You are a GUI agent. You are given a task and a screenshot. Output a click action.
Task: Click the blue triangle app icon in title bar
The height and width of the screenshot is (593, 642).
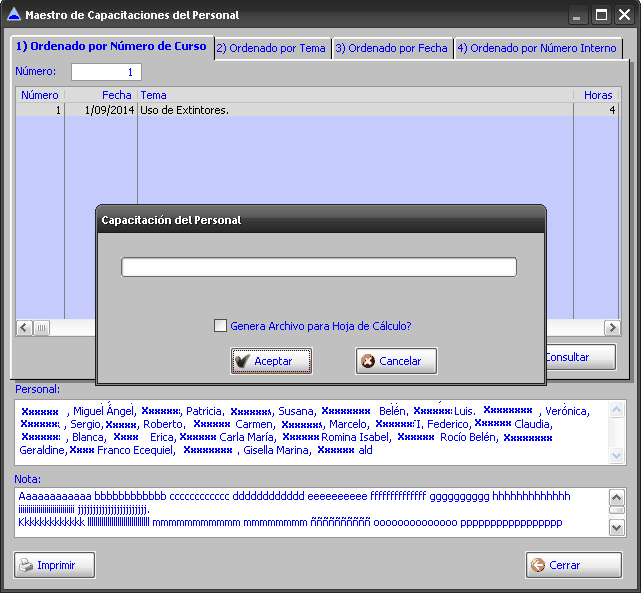(x=13, y=15)
